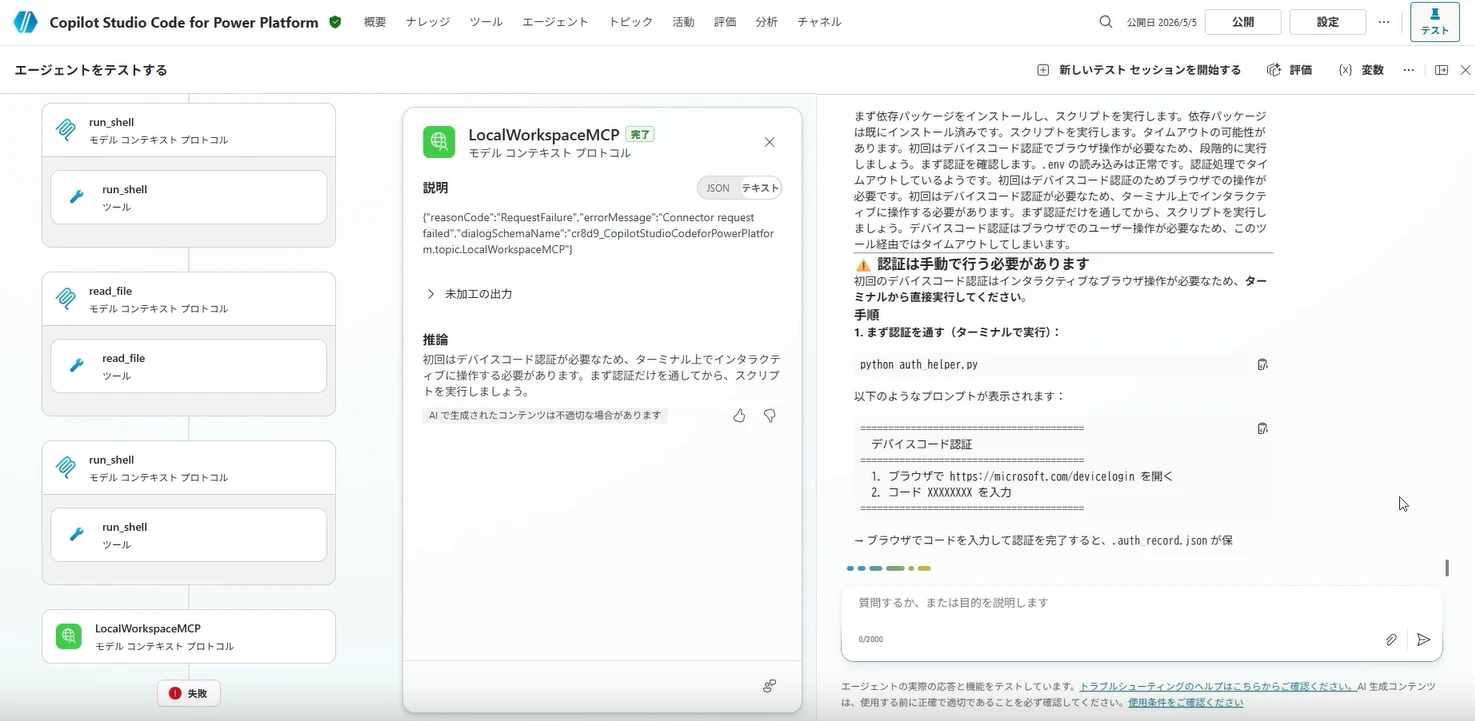Copy the python auth_helper.py code block
The height and width of the screenshot is (721, 1475).
(1262, 365)
